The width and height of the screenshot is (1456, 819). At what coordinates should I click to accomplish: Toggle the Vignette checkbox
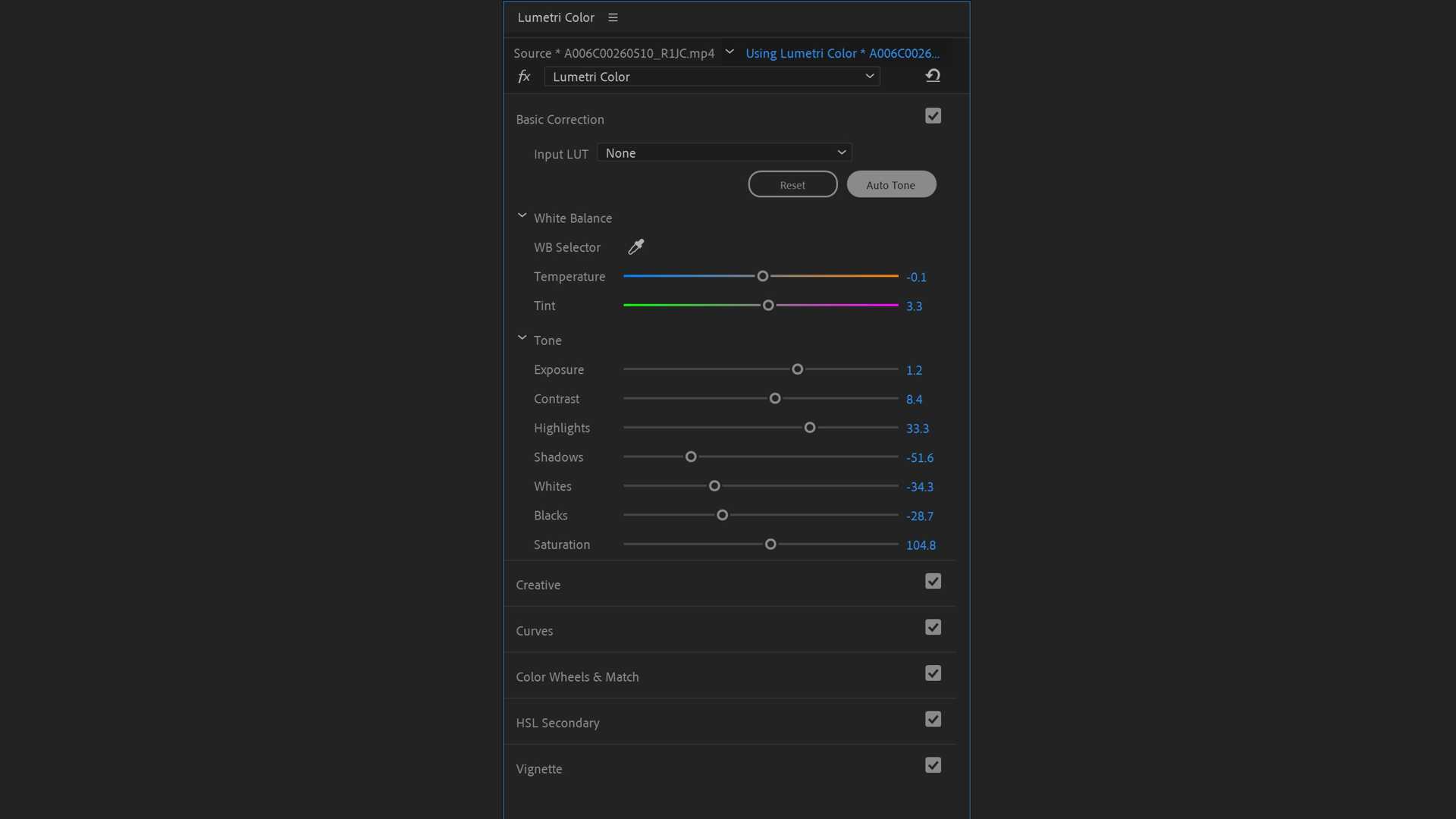tap(933, 766)
